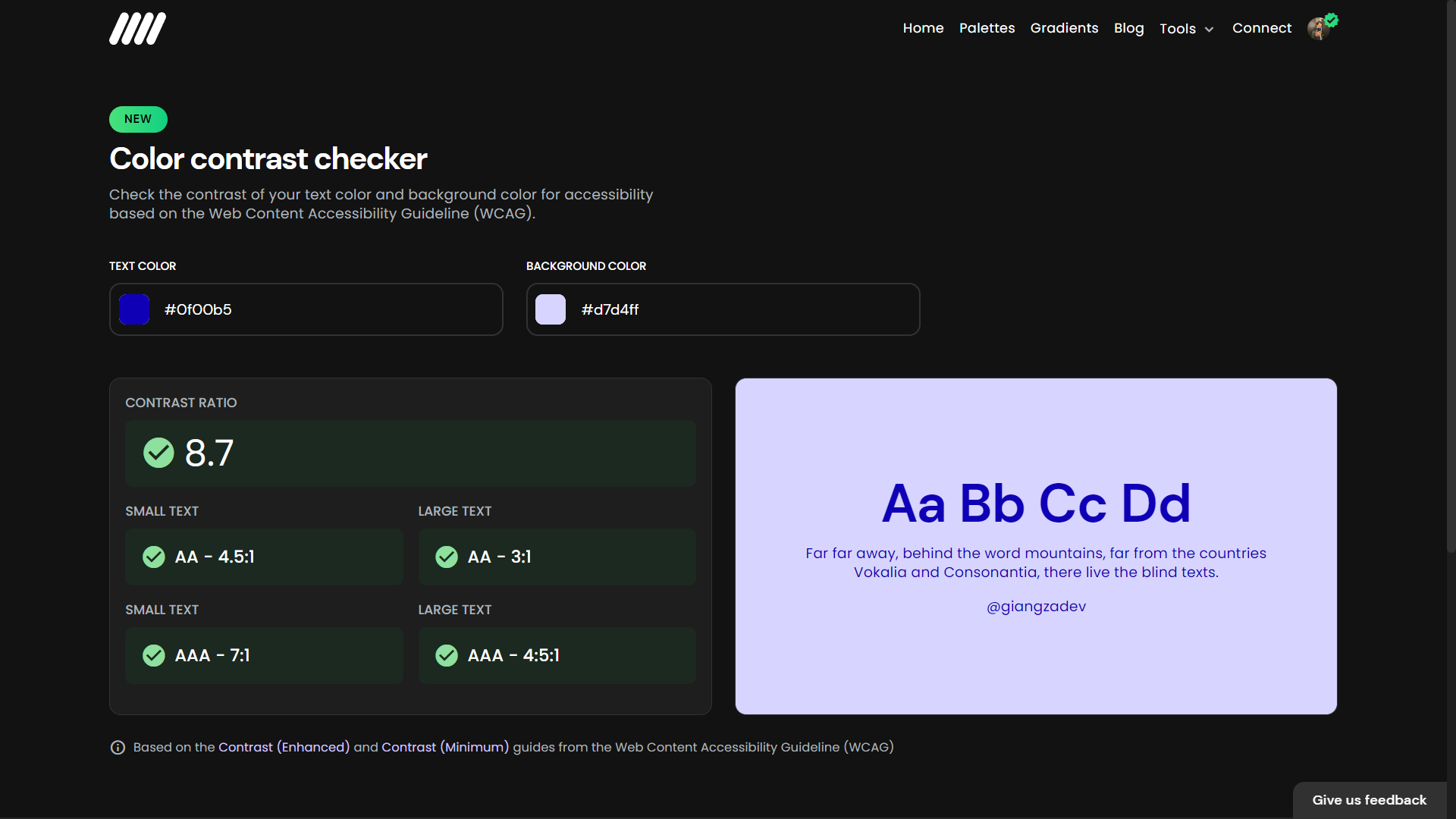The width and height of the screenshot is (1456, 819).
Task: Focus the text color hex field #0f00b5
Action: coord(306,309)
